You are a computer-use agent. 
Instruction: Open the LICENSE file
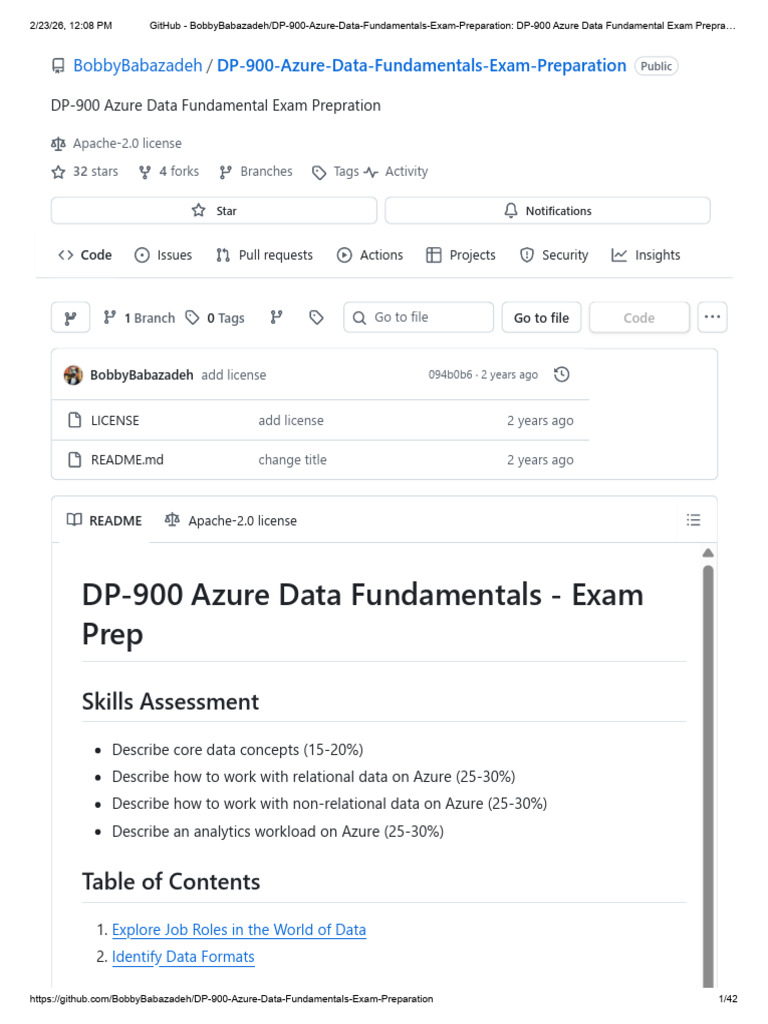click(115, 421)
